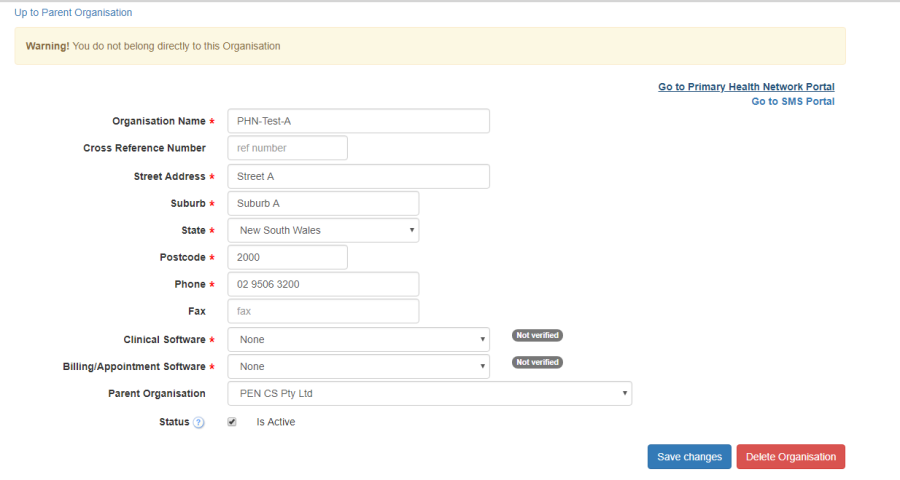900x480 pixels.
Task: Click into the Cross Reference Number field
Action: (288, 148)
